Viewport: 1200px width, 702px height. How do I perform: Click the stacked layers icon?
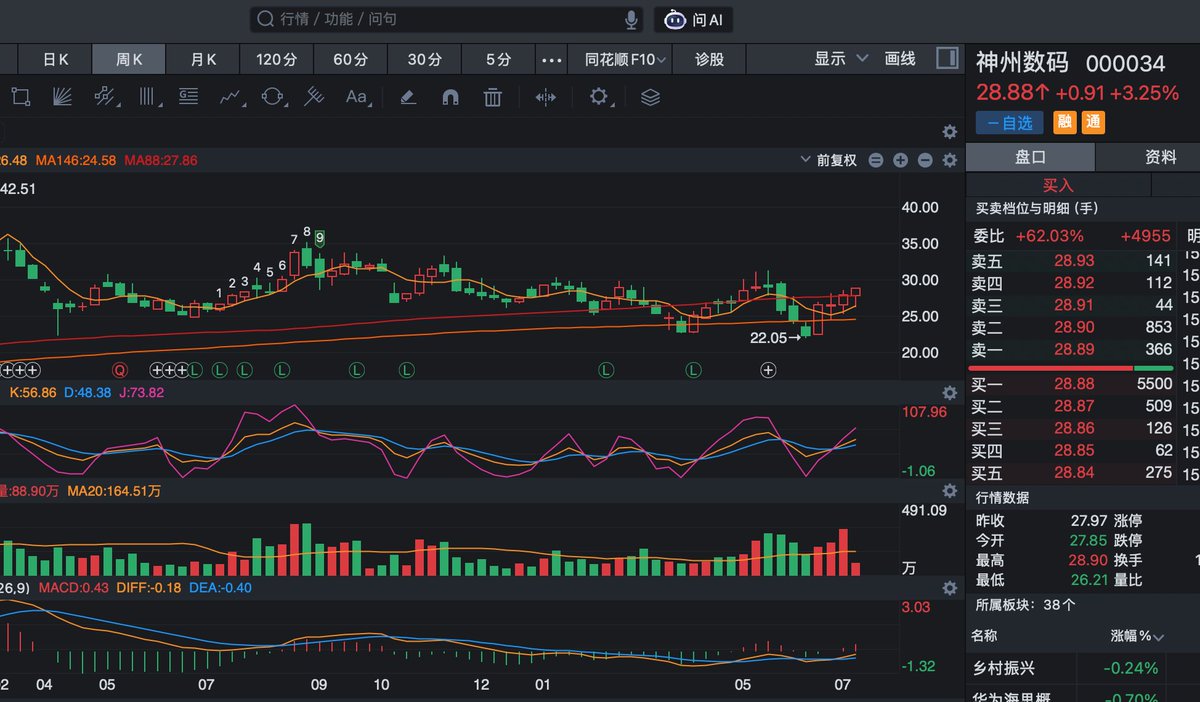click(x=650, y=97)
